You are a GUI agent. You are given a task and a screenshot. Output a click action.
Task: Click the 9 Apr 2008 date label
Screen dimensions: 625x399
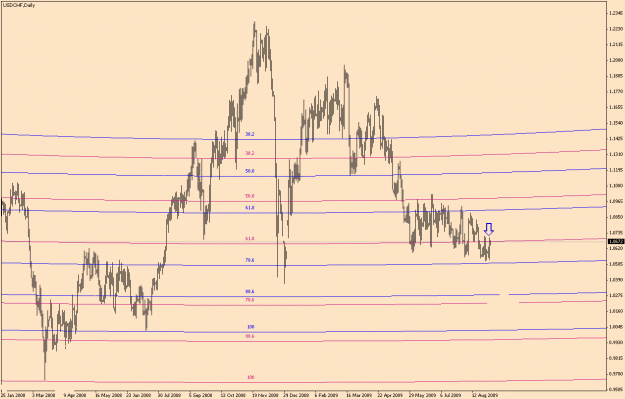[75, 395]
